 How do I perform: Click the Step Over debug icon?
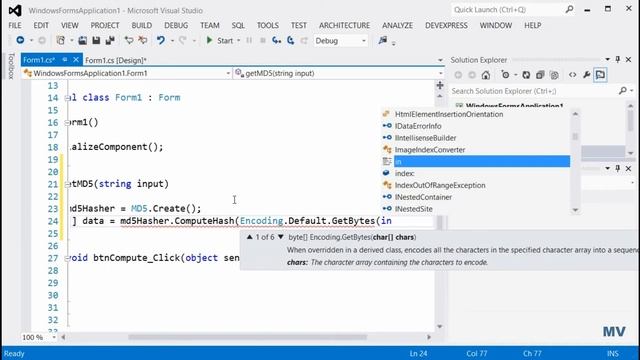[x=291, y=40]
